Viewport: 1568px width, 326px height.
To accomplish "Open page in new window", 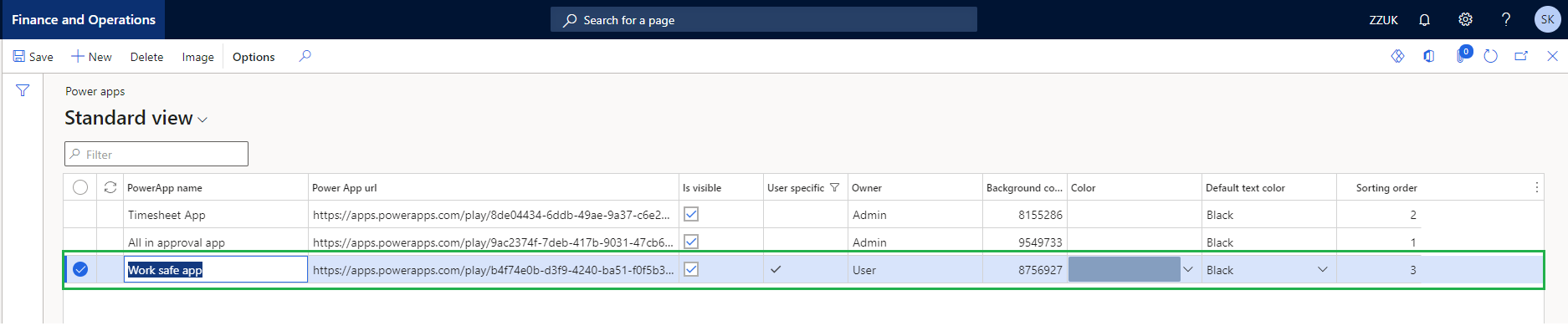I will 1521,56.
